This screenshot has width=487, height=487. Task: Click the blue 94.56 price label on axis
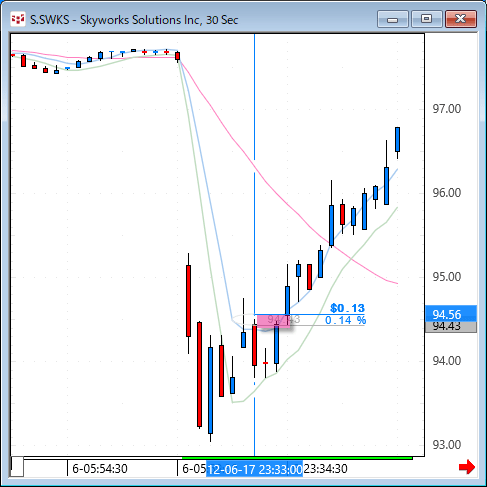click(451, 314)
